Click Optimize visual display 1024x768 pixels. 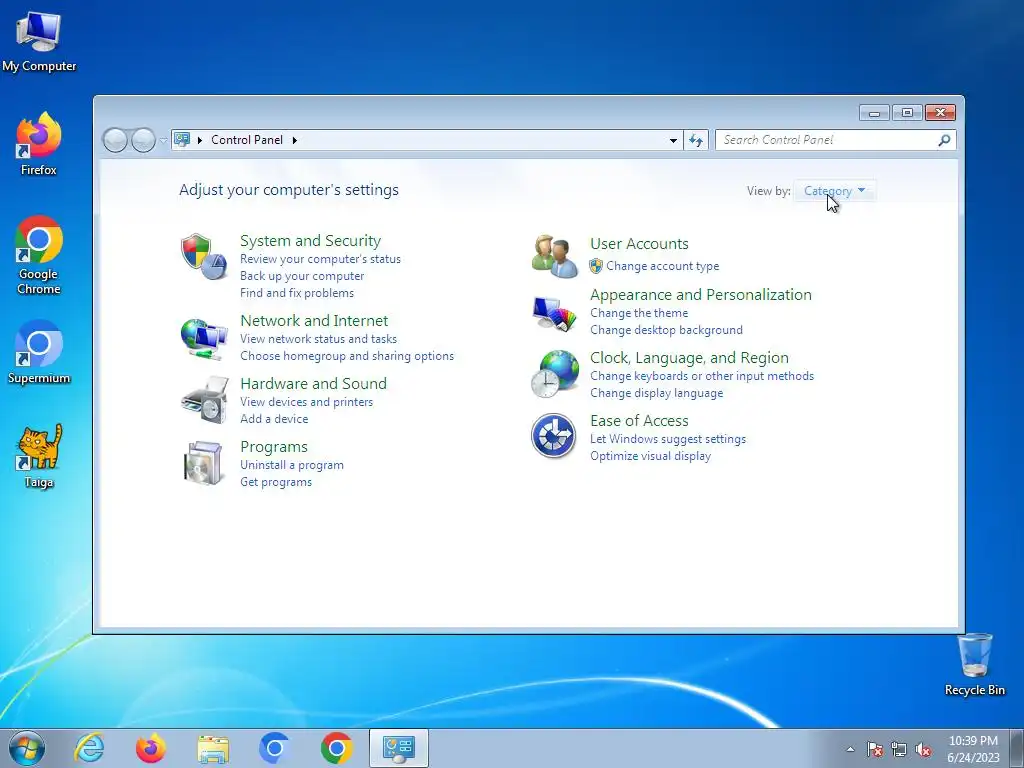pos(650,456)
